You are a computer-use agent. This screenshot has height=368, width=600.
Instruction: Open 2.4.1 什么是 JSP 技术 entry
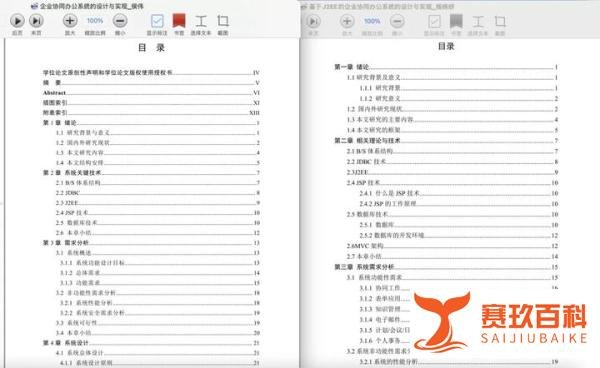coord(459,193)
